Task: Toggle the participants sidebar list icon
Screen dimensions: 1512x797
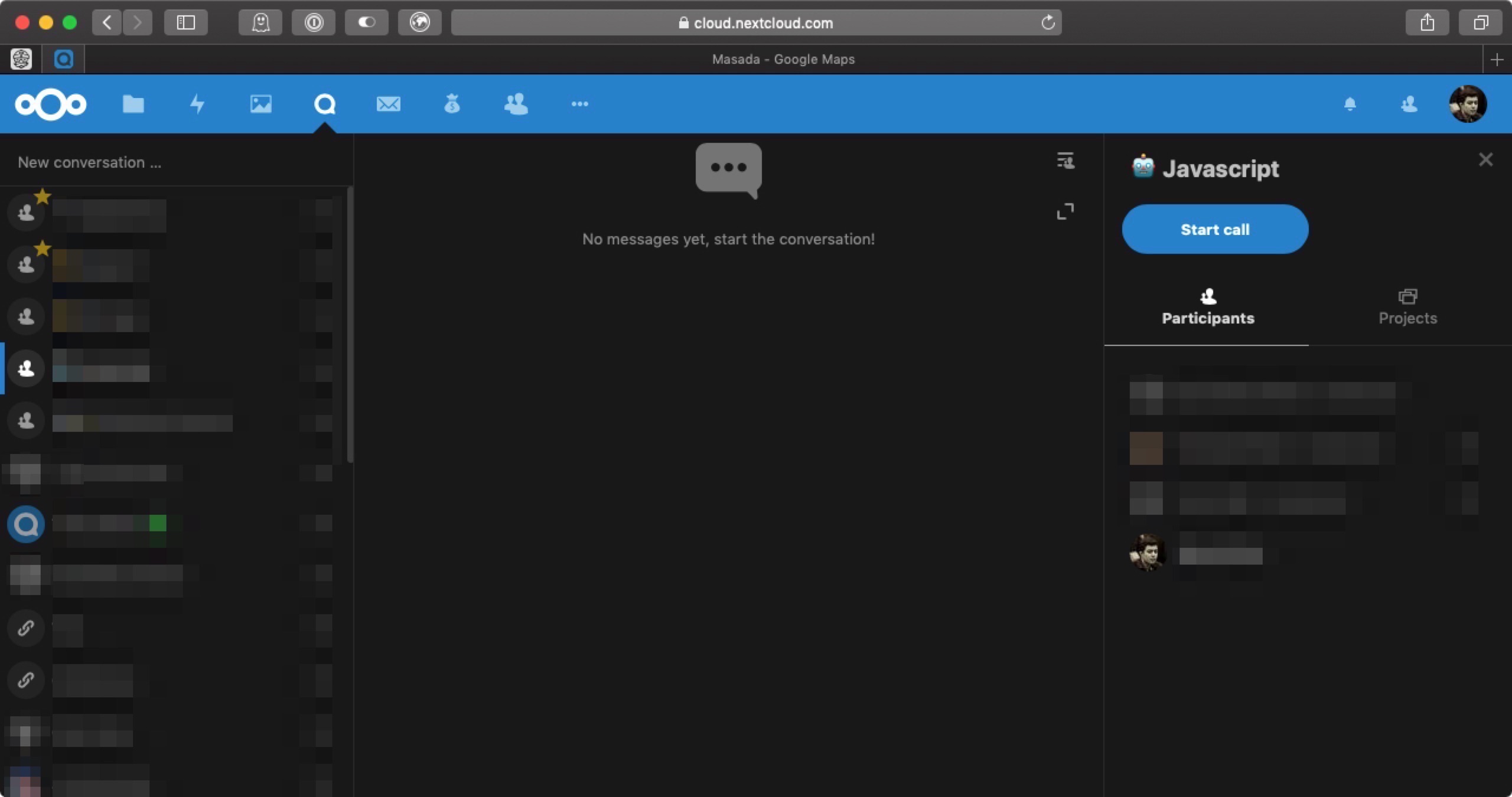Action: pos(1065,161)
